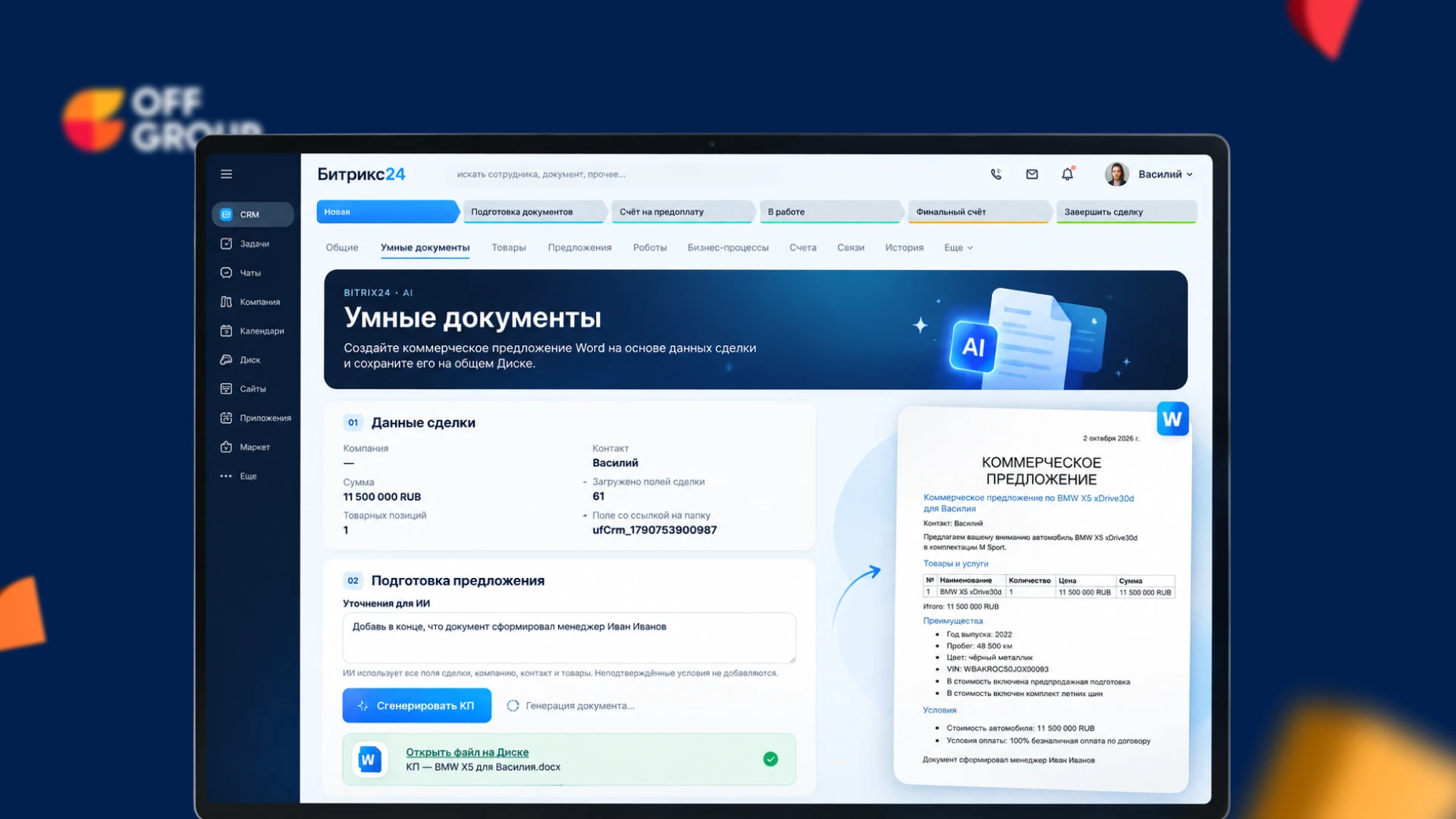The width and height of the screenshot is (1456, 819).
Task: Switch to the Товары tab
Action: coord(509,248)
